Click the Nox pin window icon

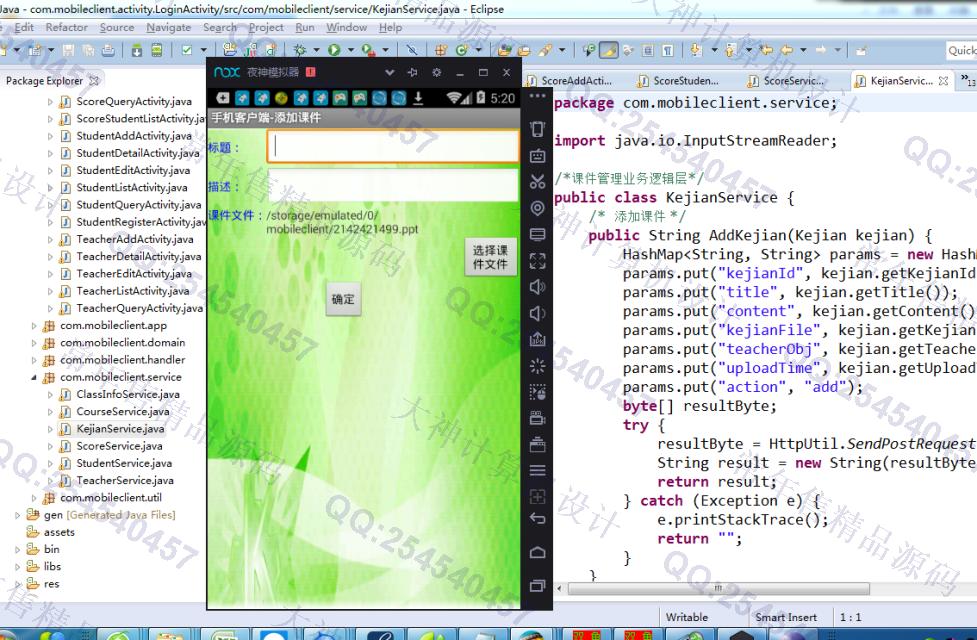[412, 72]
